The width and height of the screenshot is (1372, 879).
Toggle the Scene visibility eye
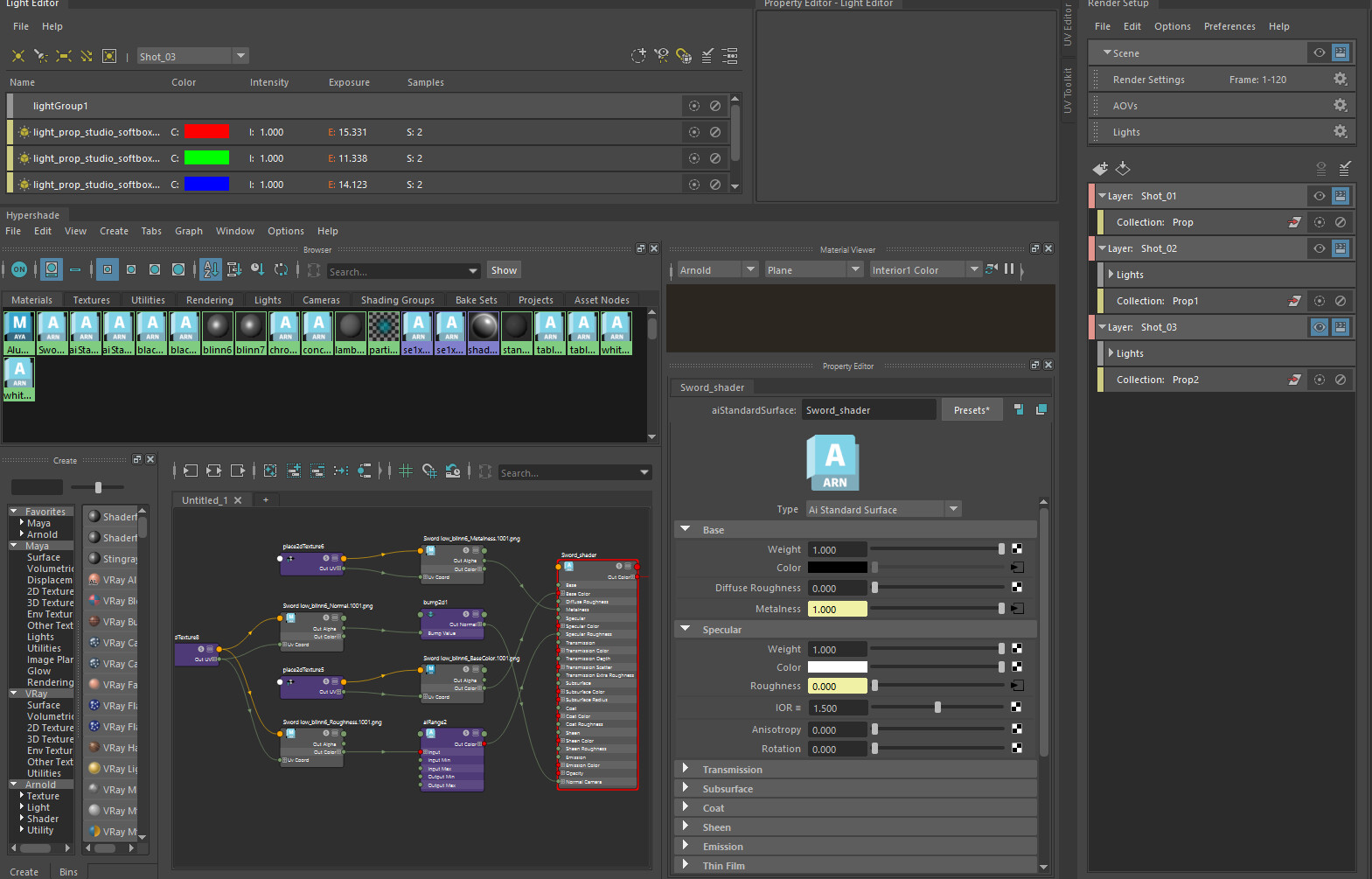click(x=1319, y=53)
